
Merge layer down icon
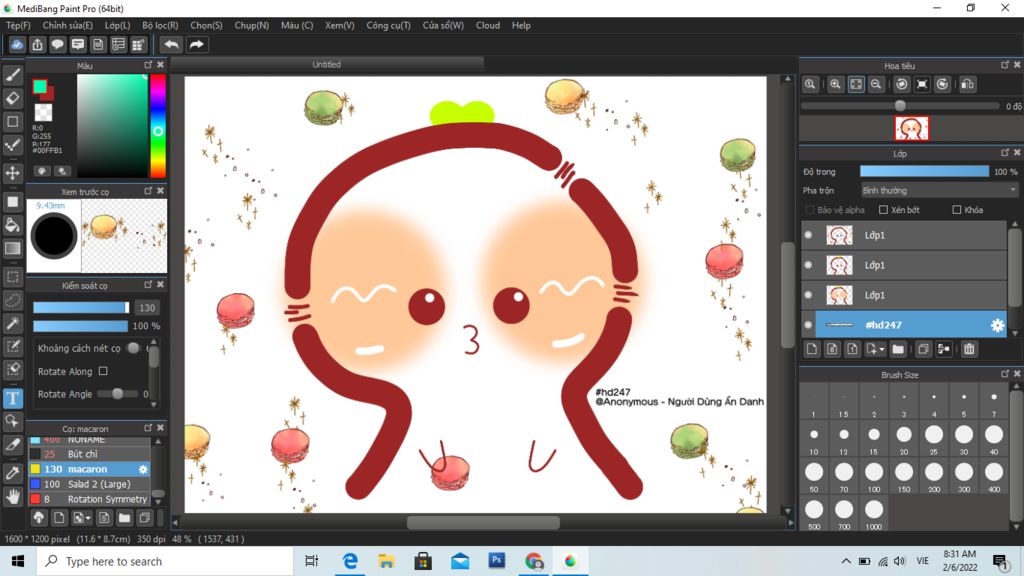pyautogui.click(x=943, y=349)
